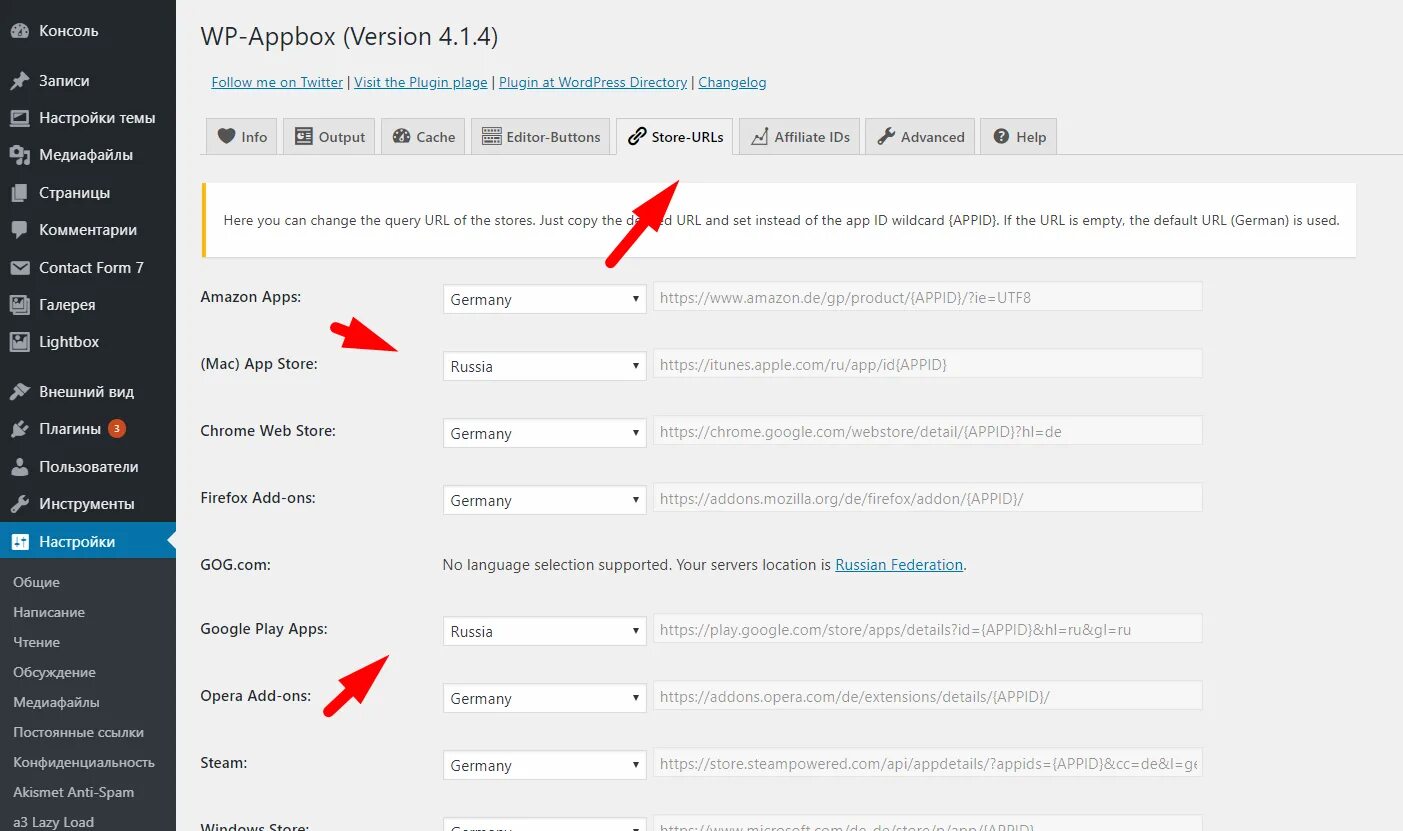Click the Инструменты wrench icon
The width and height of the screenshot is (1403, 831).
(20, 504)
